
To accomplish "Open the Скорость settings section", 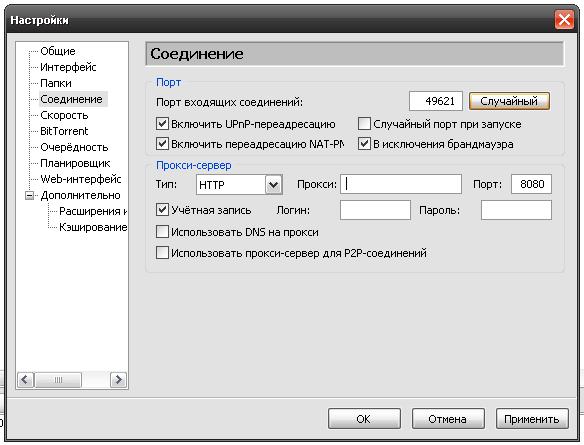I will tap(64, 115).
